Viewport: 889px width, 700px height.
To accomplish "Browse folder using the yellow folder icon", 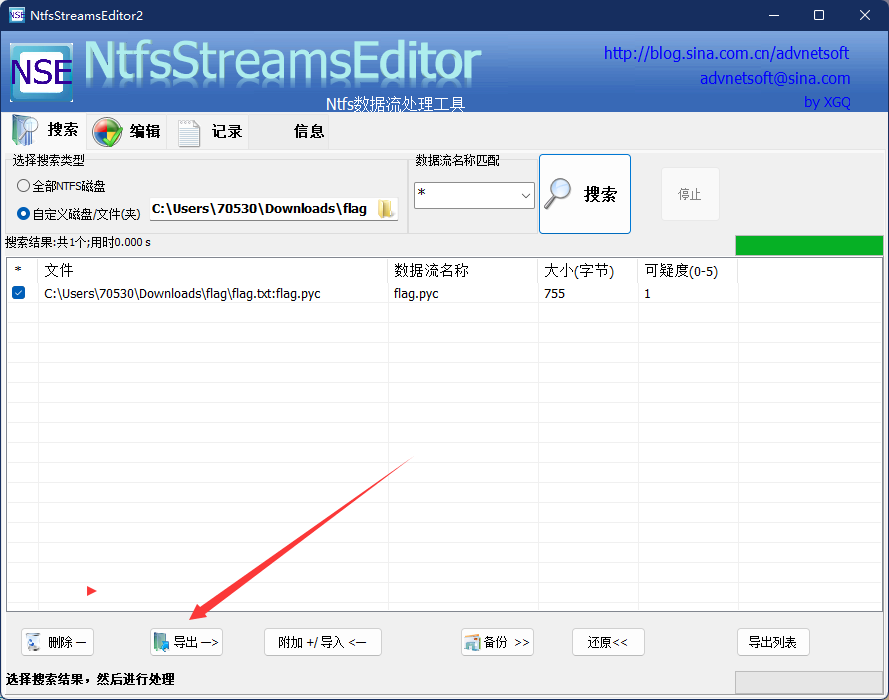I will tap(386, 209).
